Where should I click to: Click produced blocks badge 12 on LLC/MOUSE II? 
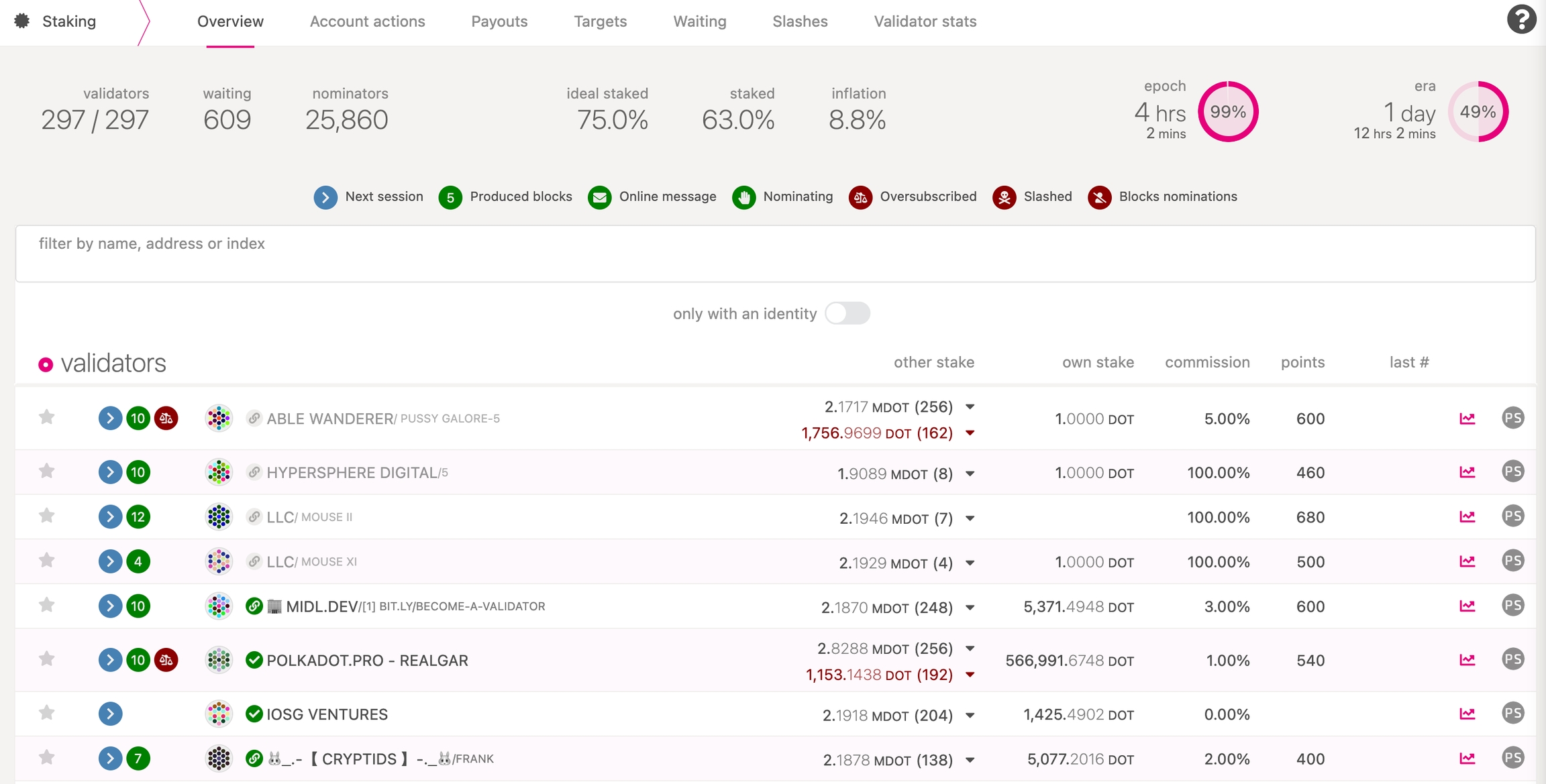tap(138, 516)
